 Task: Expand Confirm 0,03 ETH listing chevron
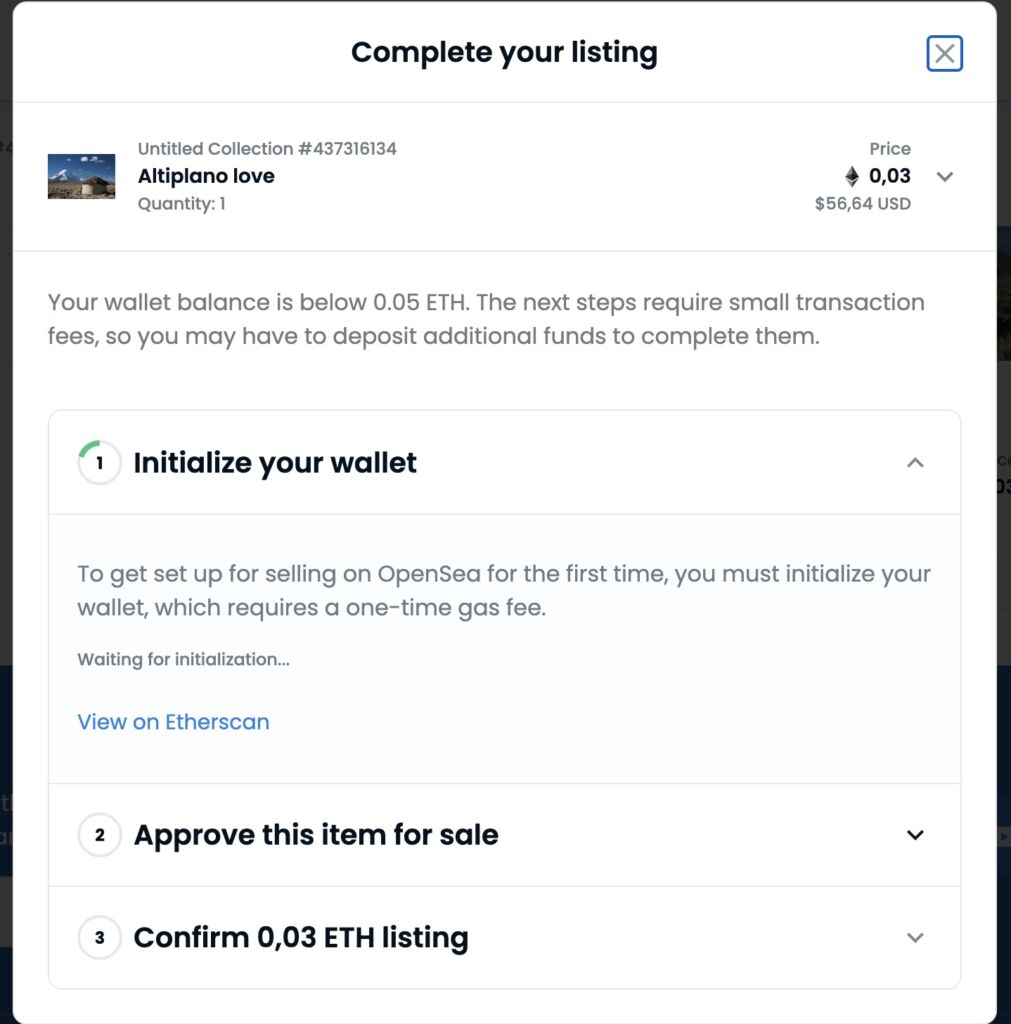tap(915, 938)
